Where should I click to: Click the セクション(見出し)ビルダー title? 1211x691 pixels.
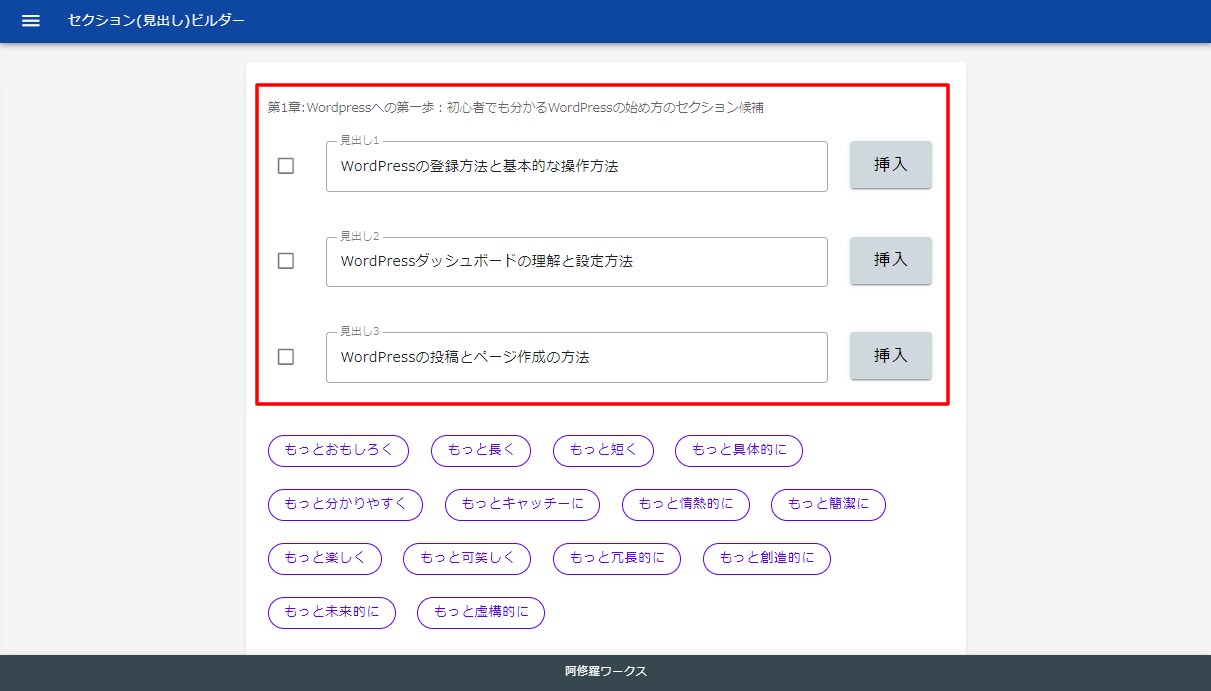[x=156, y=21]
